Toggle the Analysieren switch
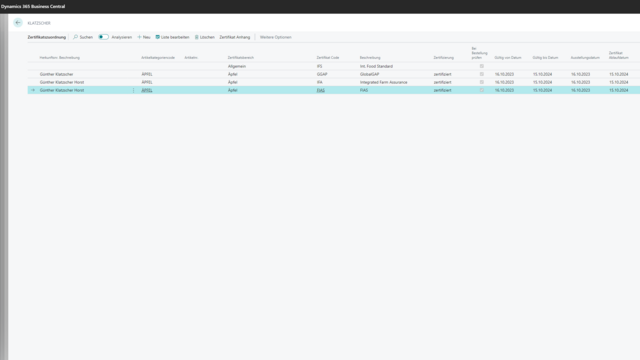 coord(104,37)
